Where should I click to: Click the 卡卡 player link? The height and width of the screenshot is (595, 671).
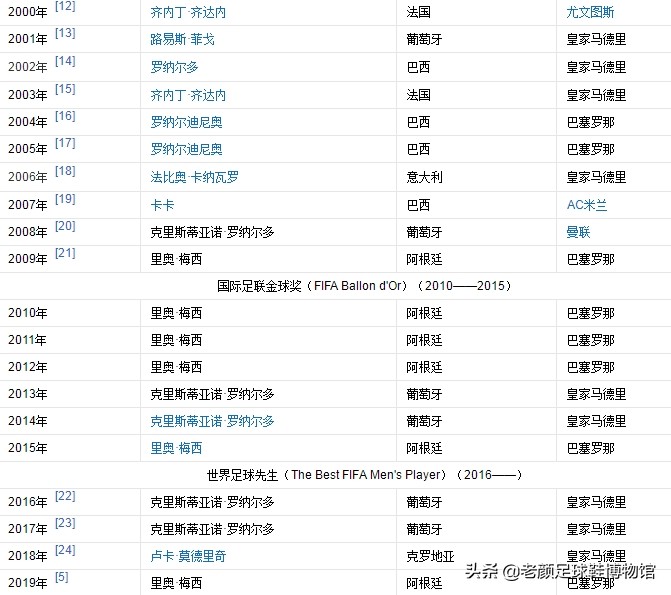(x=162, y=205)
